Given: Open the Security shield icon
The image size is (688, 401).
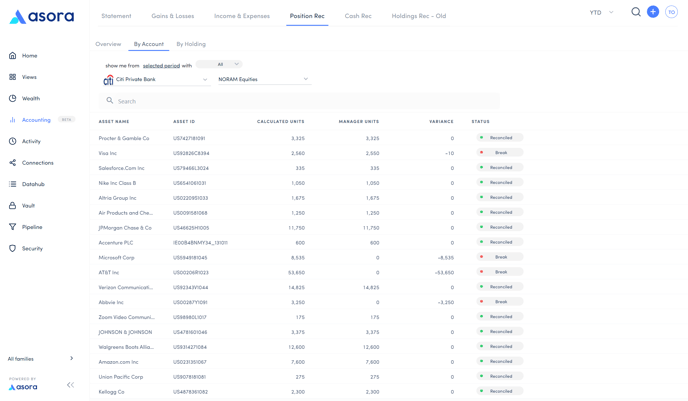Looking at the screenshot, I should (x=13, y=249).
